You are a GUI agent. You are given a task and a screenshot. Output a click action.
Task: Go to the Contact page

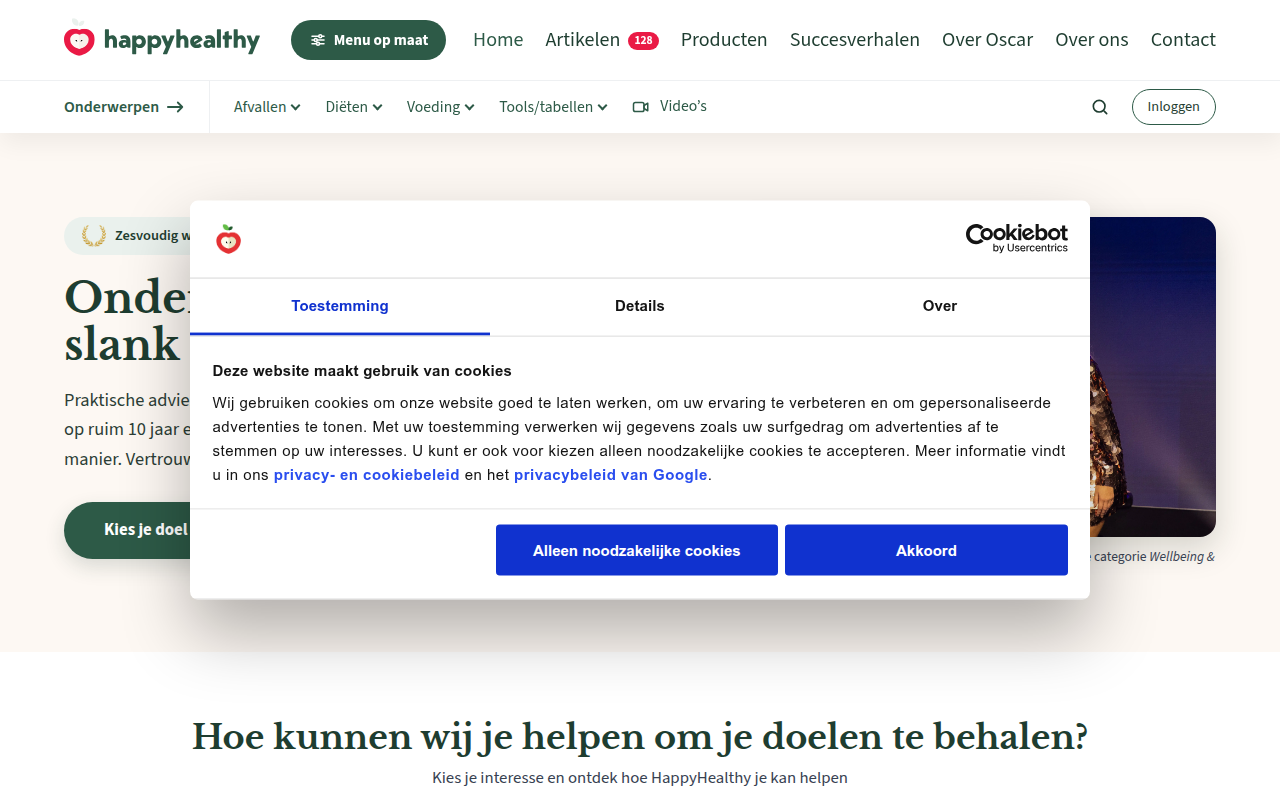(x=1183, y=40)
